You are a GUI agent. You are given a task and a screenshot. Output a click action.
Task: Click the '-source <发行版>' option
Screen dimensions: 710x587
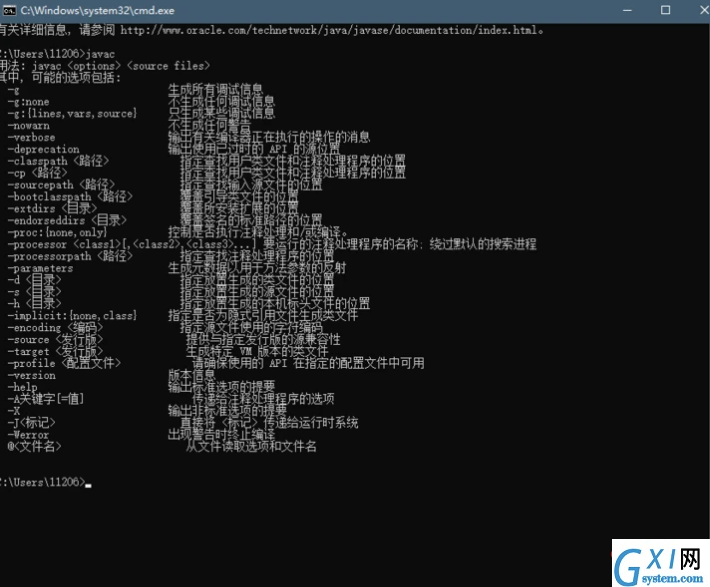55,339
